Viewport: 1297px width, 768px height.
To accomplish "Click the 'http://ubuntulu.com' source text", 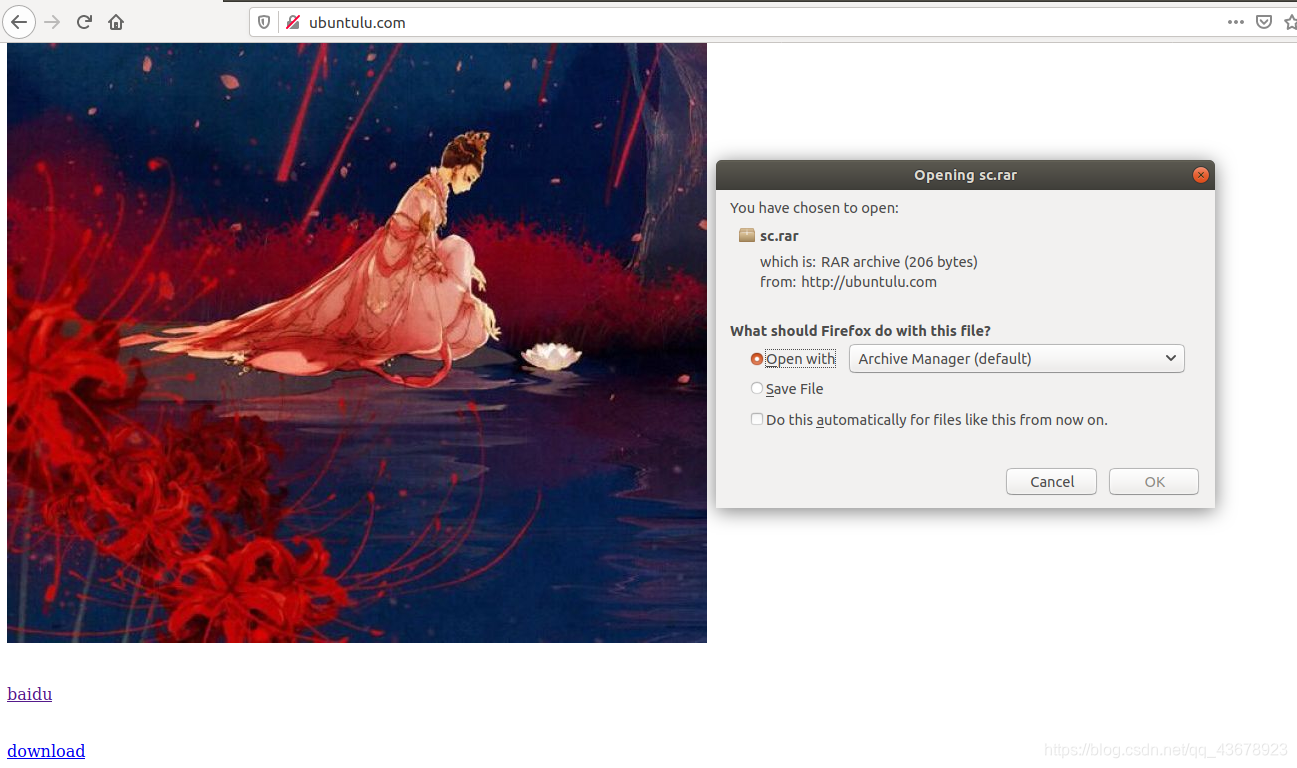I will 869,282.
